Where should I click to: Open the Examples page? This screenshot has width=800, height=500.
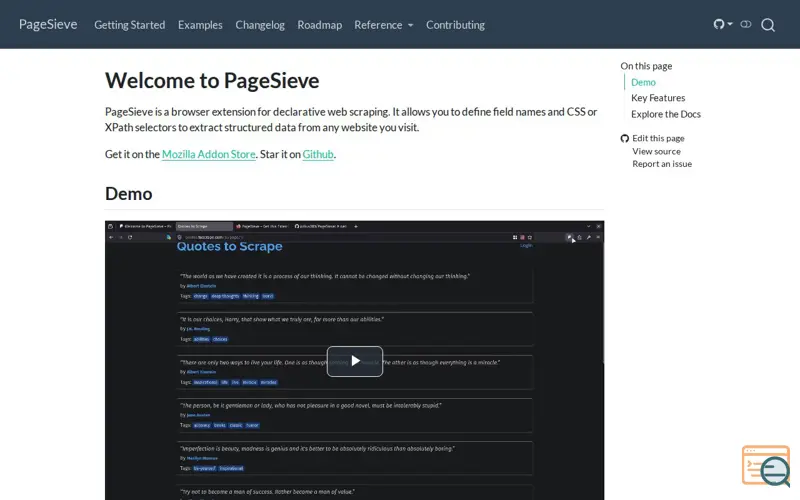(x=200, y=24)
